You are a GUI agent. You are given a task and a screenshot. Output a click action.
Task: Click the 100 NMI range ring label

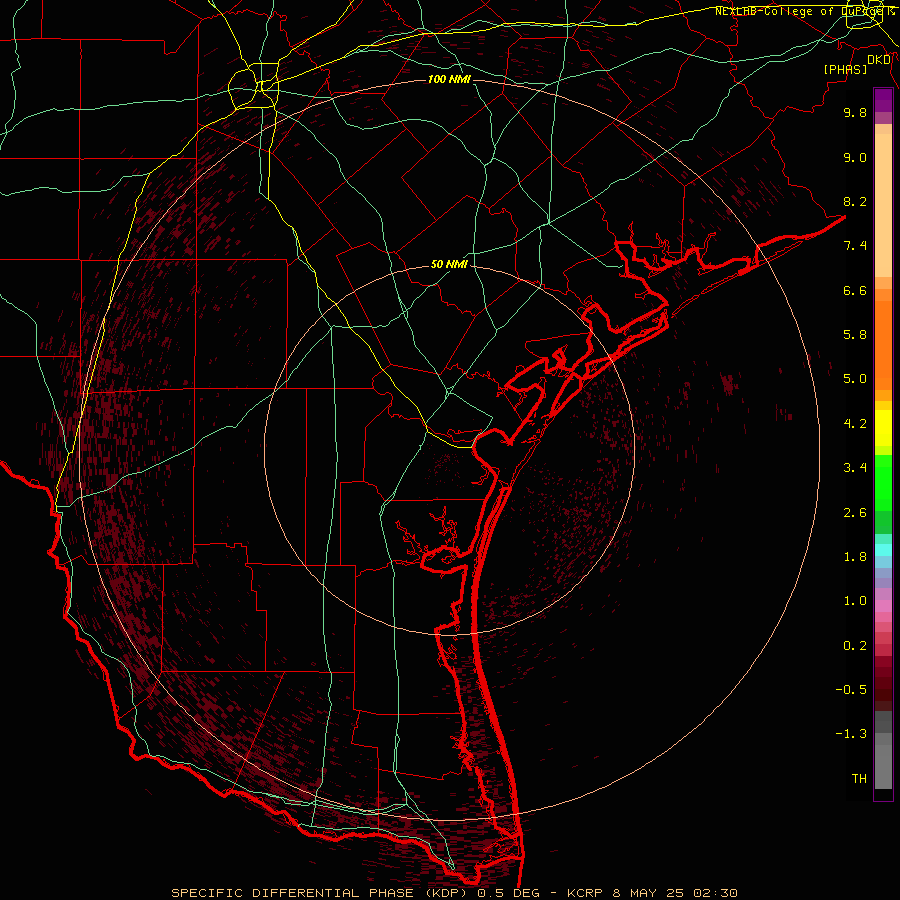[x=449, y=79]
